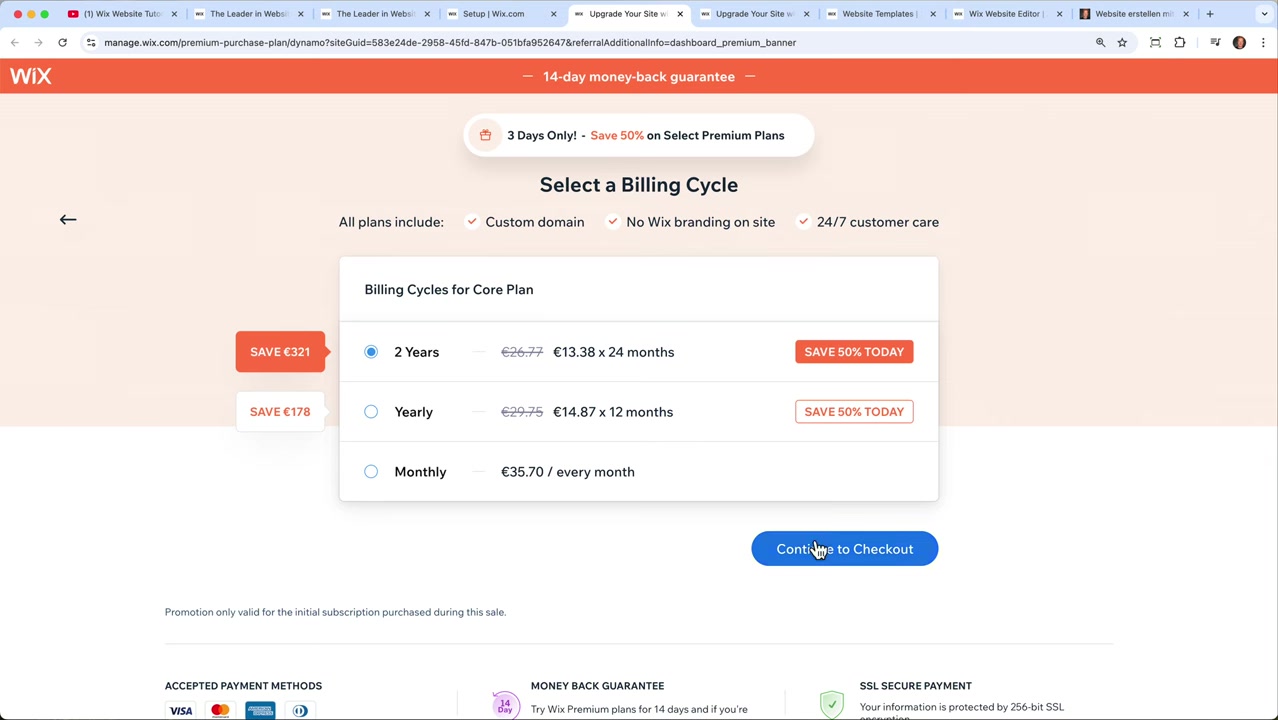Click the 3 Days Only promo banner

point(639,135)
